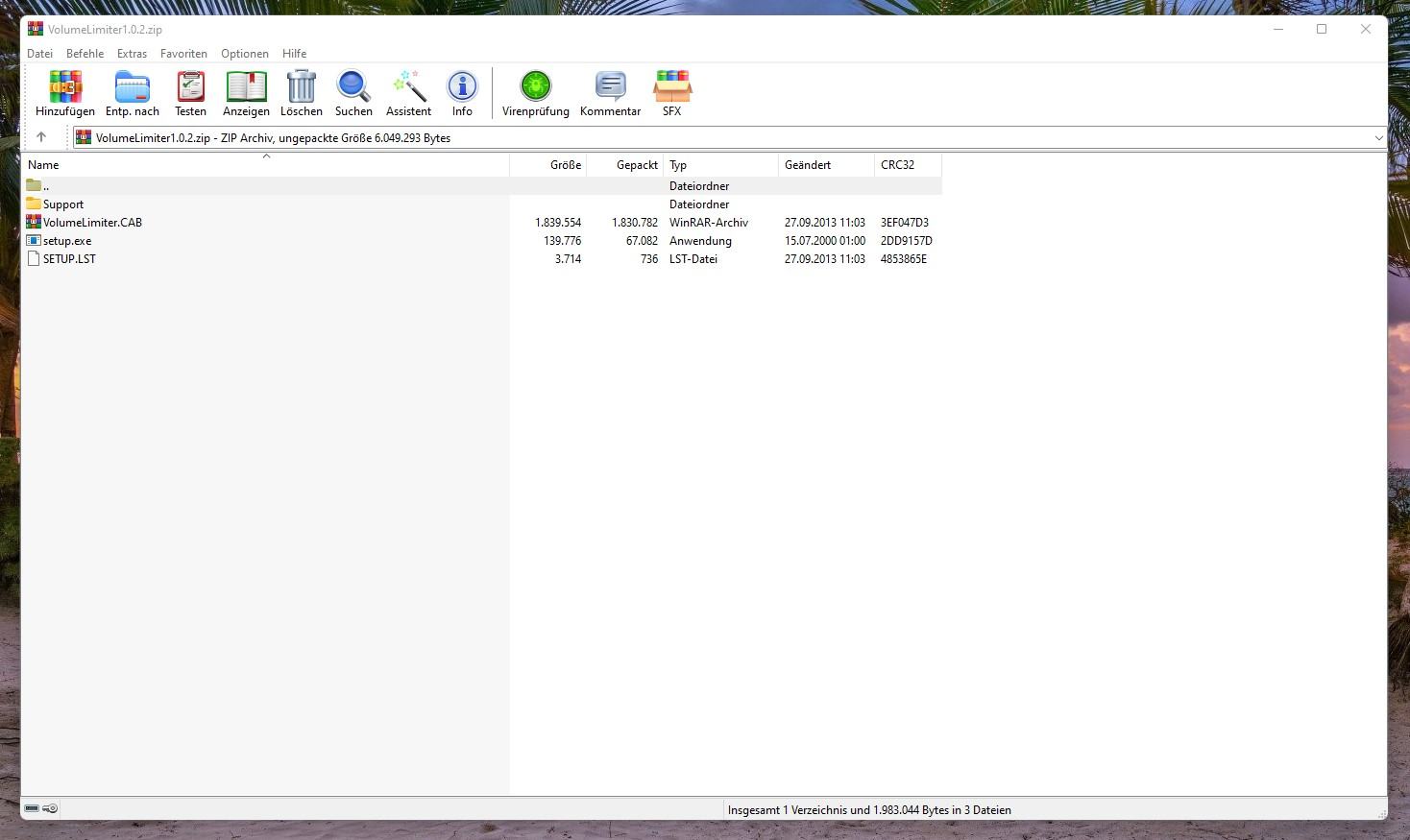Image resolution: width=1410 pixels, height=840 pixels.
Task: Click the WinRAR icon in title bar
Action: point(36,29)
